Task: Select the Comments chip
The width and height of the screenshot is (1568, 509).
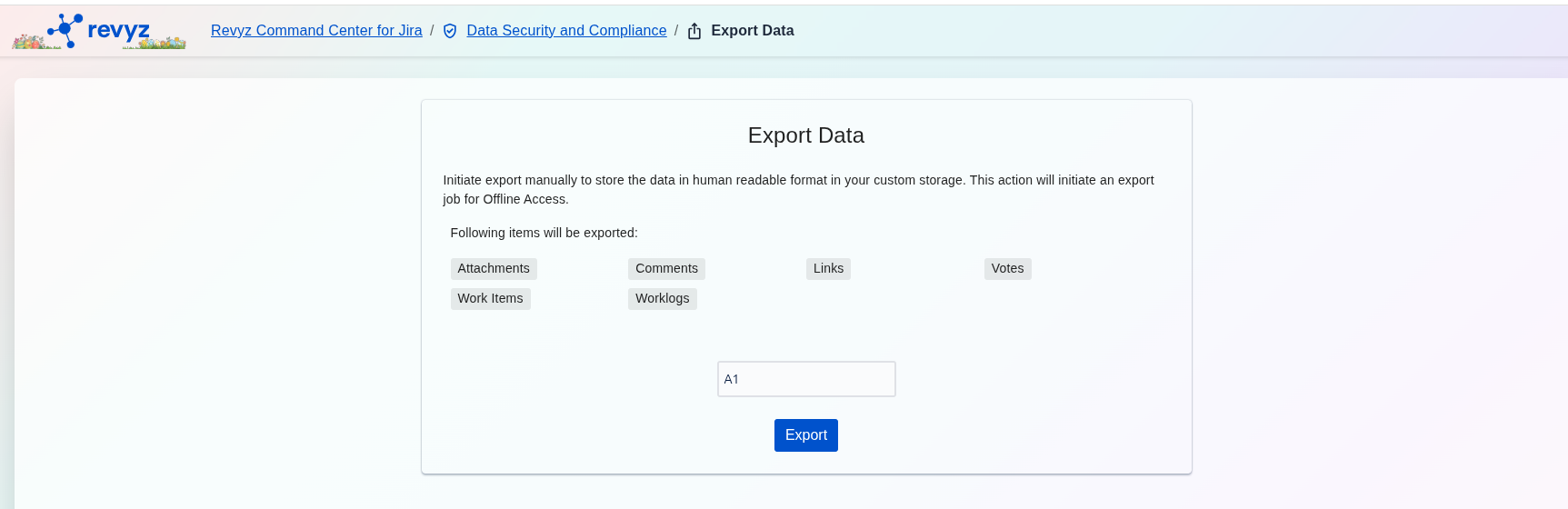Action: point(666,269)
